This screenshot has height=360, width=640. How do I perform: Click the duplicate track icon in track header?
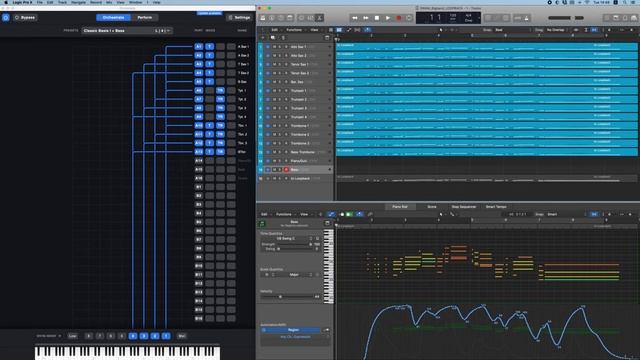(x=273, y=38)
